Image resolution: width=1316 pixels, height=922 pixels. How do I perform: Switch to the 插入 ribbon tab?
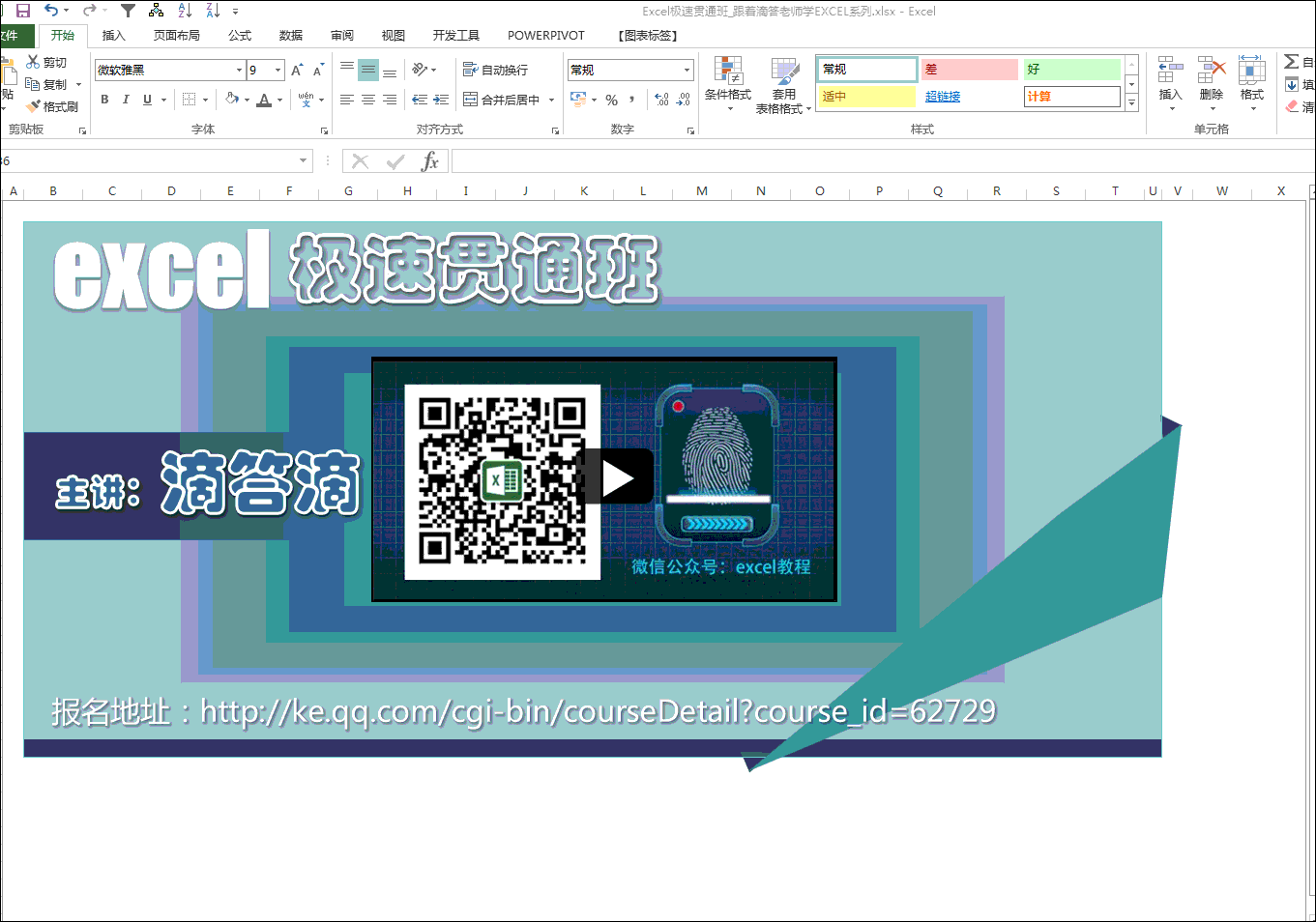(114, 36)
